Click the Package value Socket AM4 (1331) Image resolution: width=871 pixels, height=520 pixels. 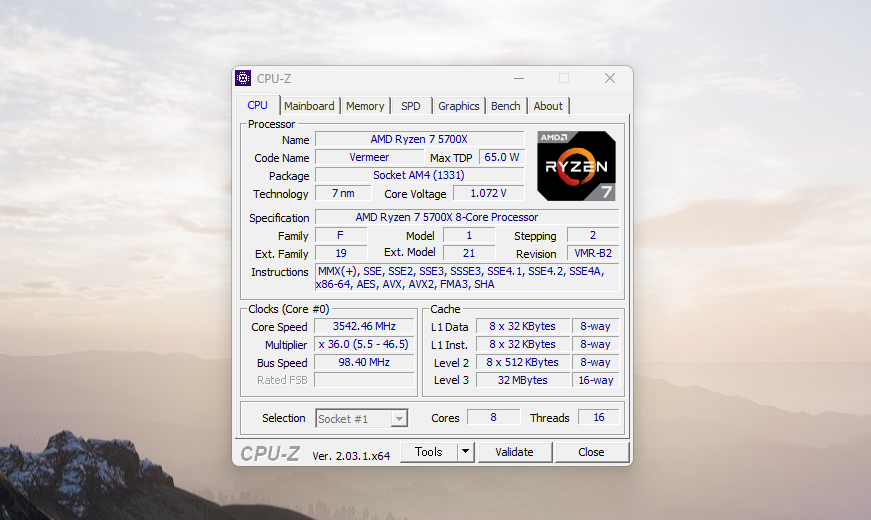point(419,175)
